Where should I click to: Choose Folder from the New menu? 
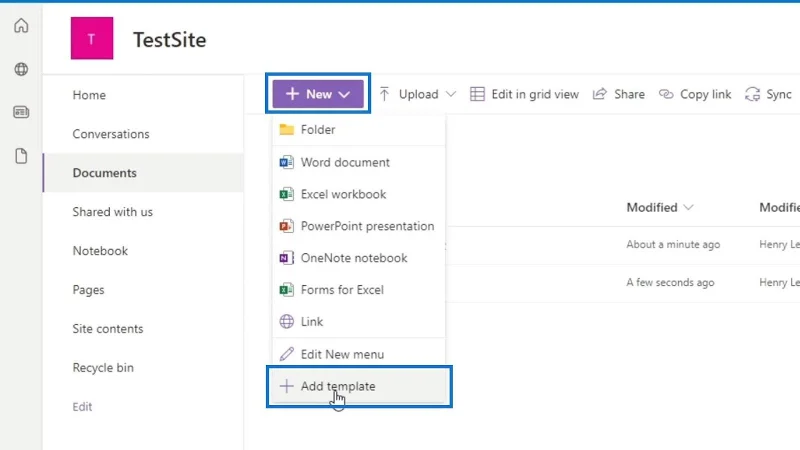click(359, 130)
